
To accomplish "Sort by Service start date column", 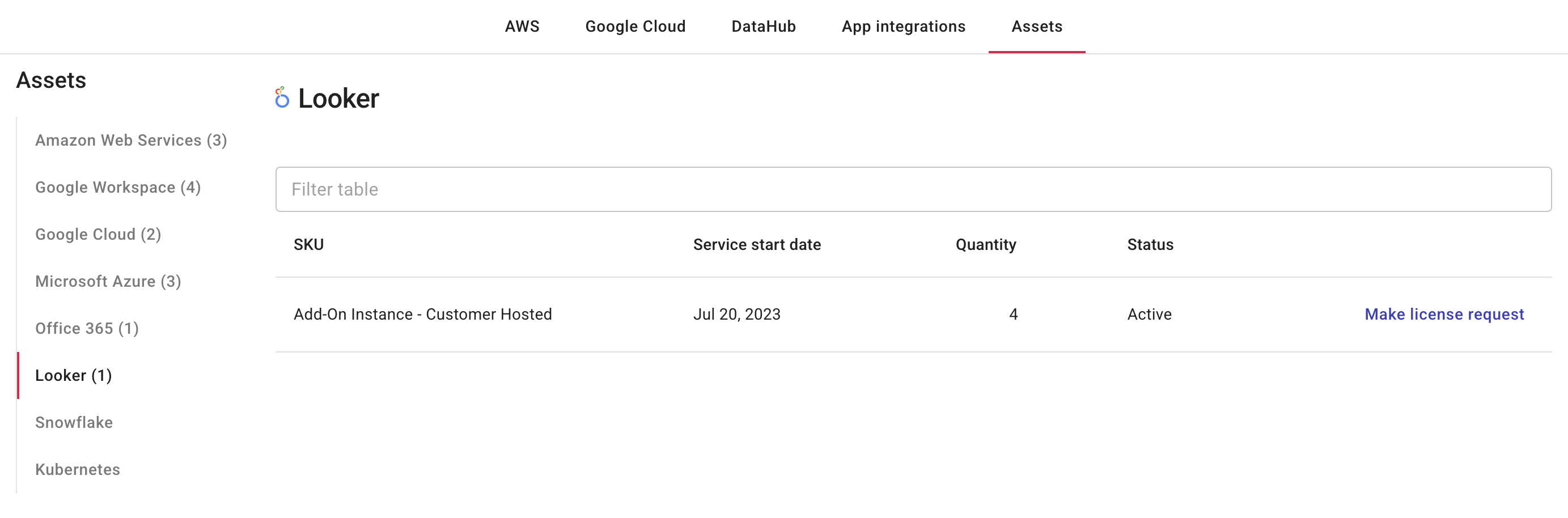I will (x=757, y=245).
